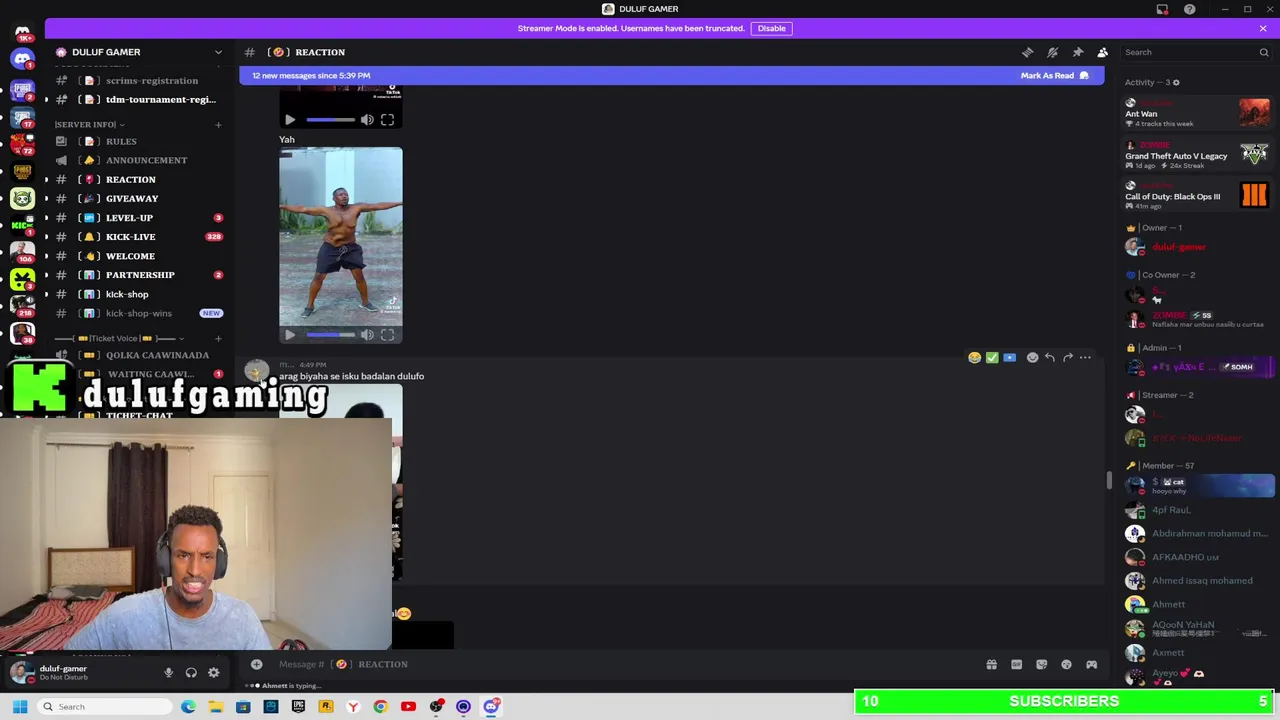
Task: Open Microsoft Edge from taskbar
Action: (188, 707)
